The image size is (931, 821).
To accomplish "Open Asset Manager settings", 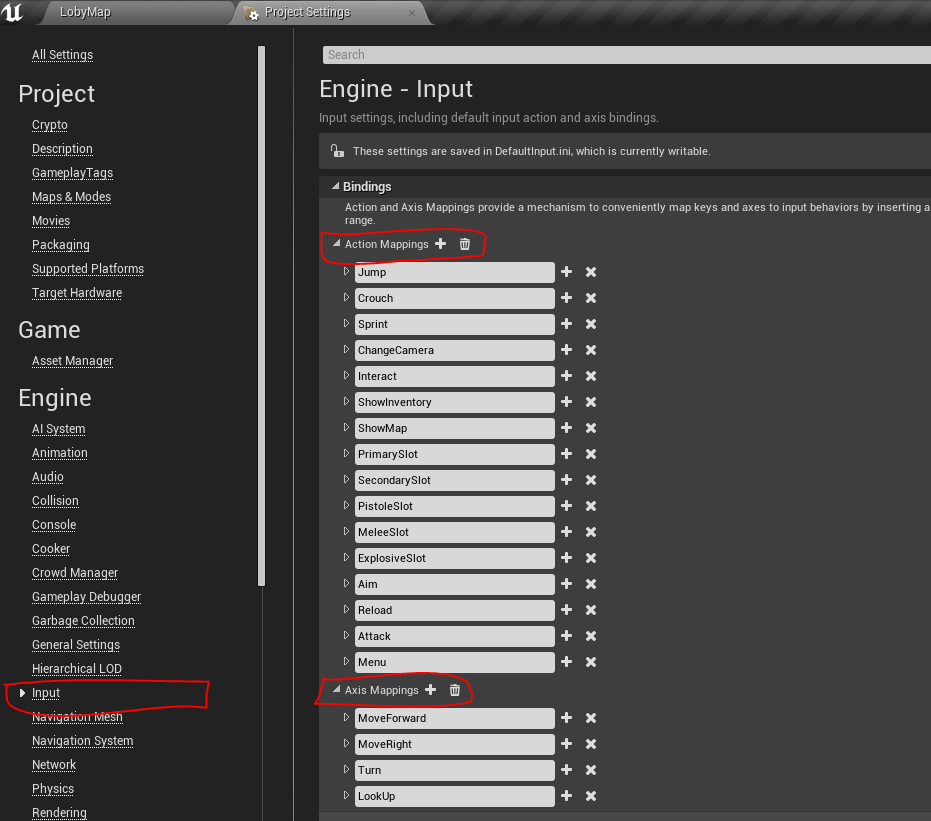I will (72, 361).
